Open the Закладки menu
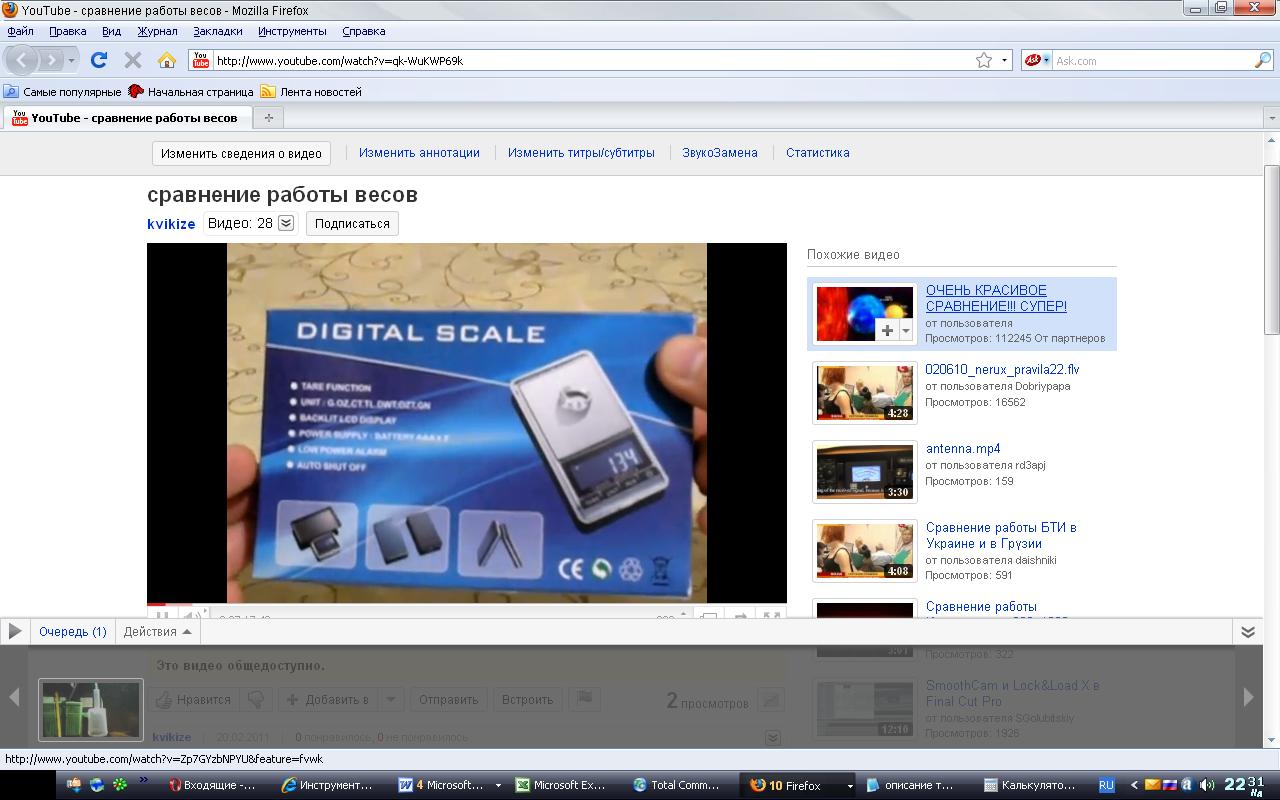This screenshot has height=800, width=1280. coord(217,31)
